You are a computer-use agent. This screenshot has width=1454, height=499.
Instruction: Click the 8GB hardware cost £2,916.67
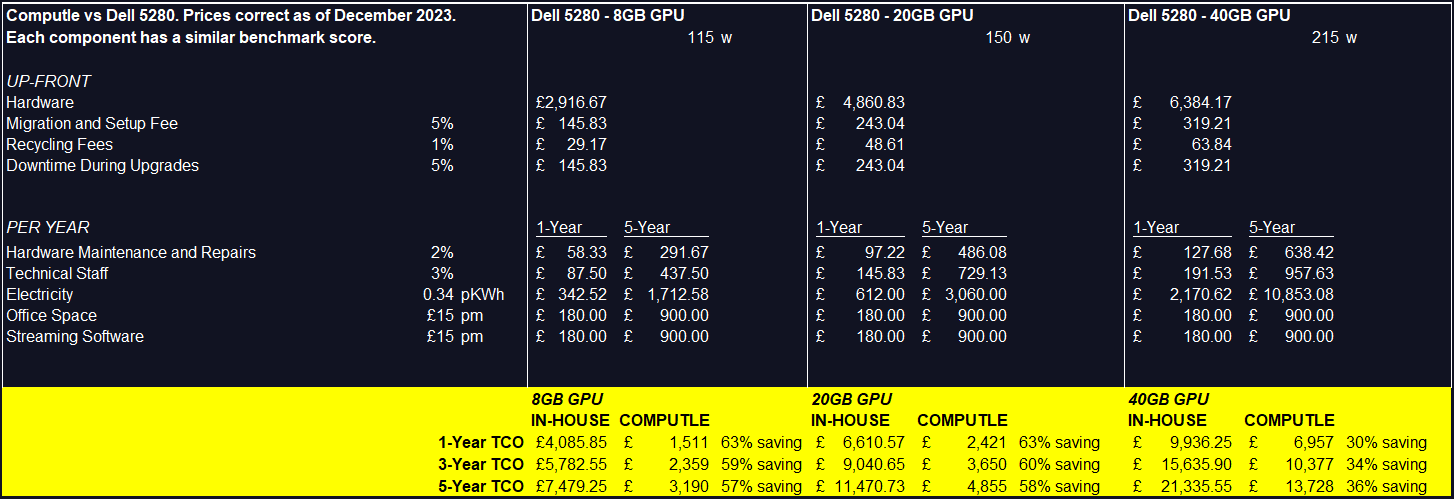[x=571, y=102]
